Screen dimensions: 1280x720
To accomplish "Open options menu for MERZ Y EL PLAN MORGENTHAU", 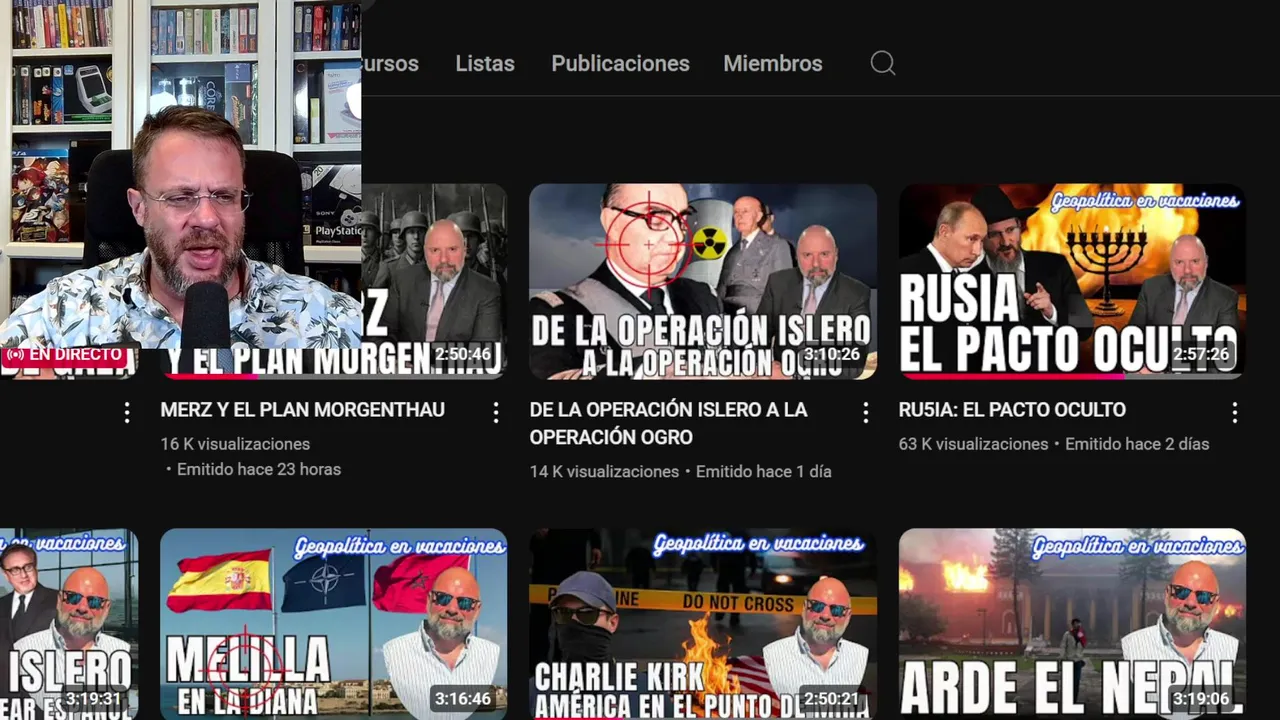I will click(495, 412).
